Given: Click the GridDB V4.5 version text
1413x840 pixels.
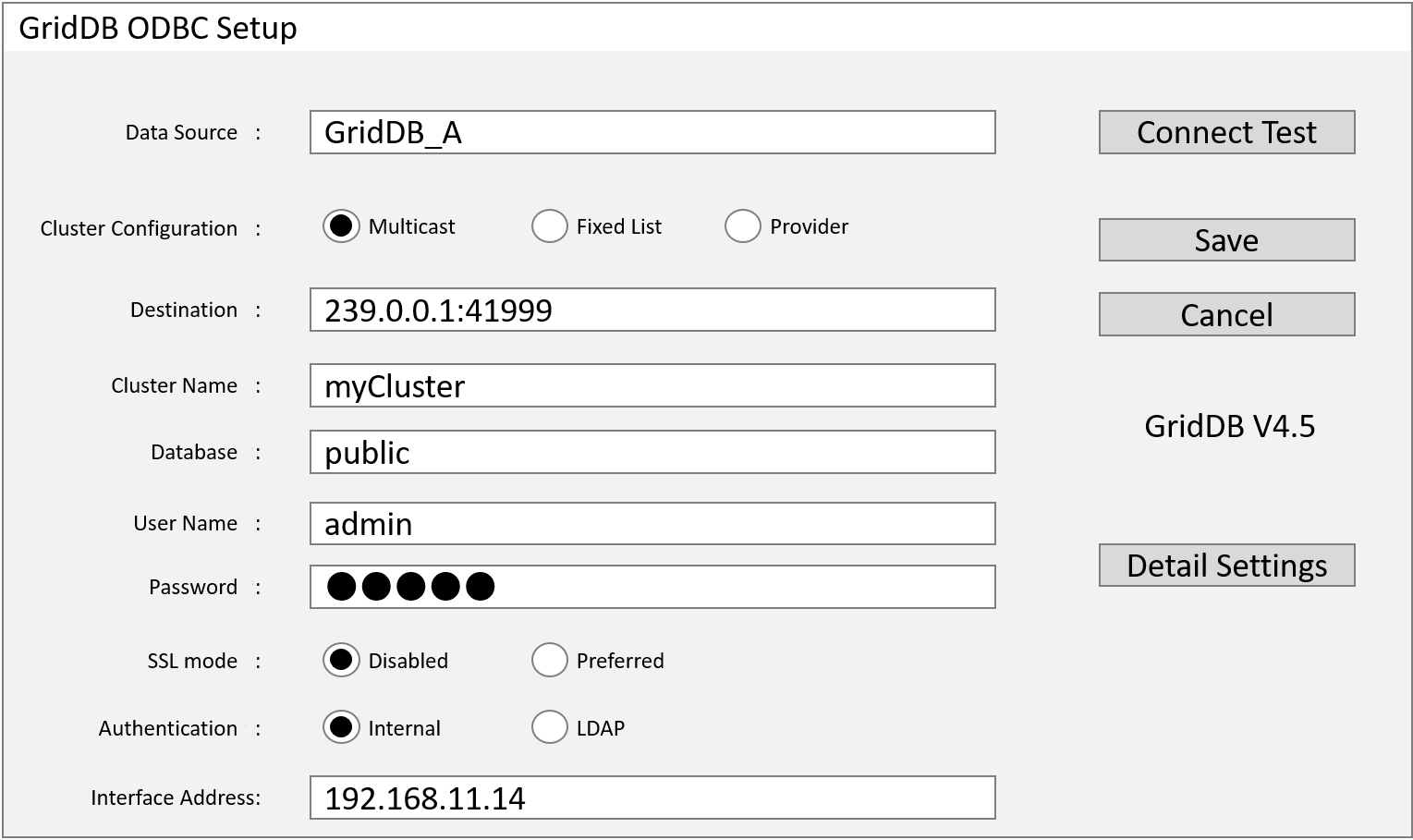Looking at the screenshot, I should [x=1229, y=426].
